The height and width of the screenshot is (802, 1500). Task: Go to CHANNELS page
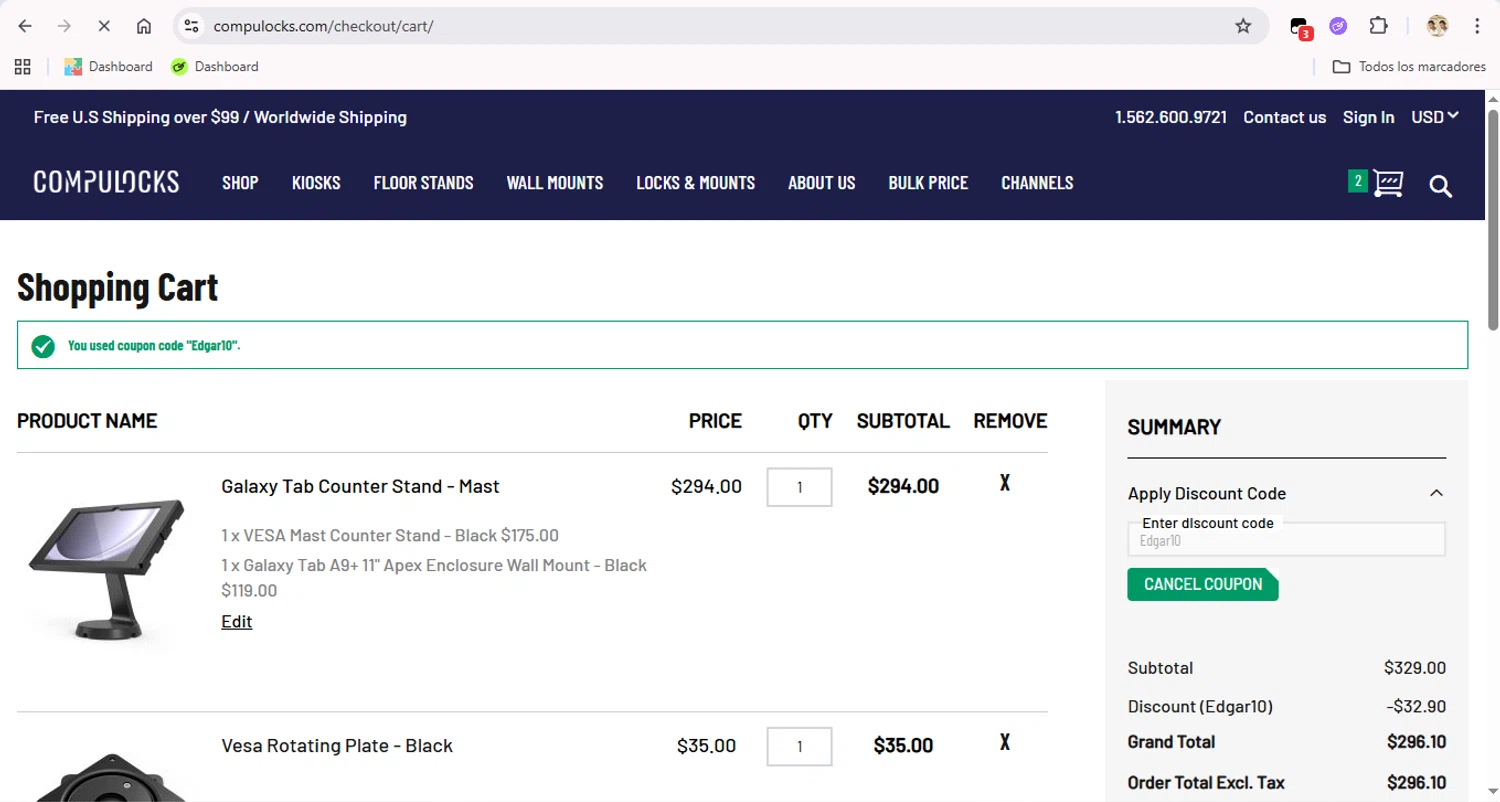pos(1037,183)
